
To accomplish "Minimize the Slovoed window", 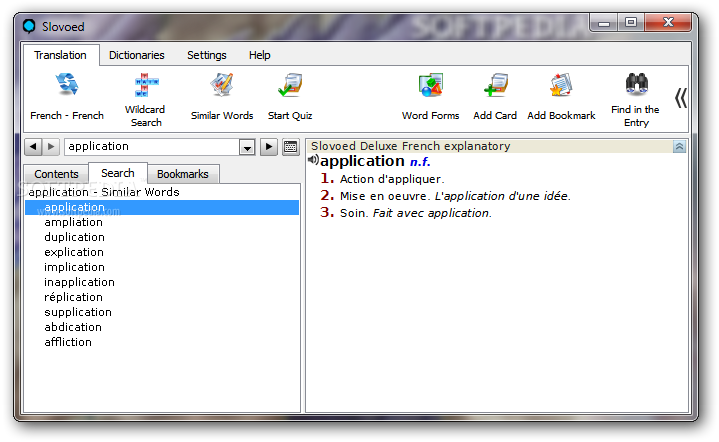I will coord(604,22).
